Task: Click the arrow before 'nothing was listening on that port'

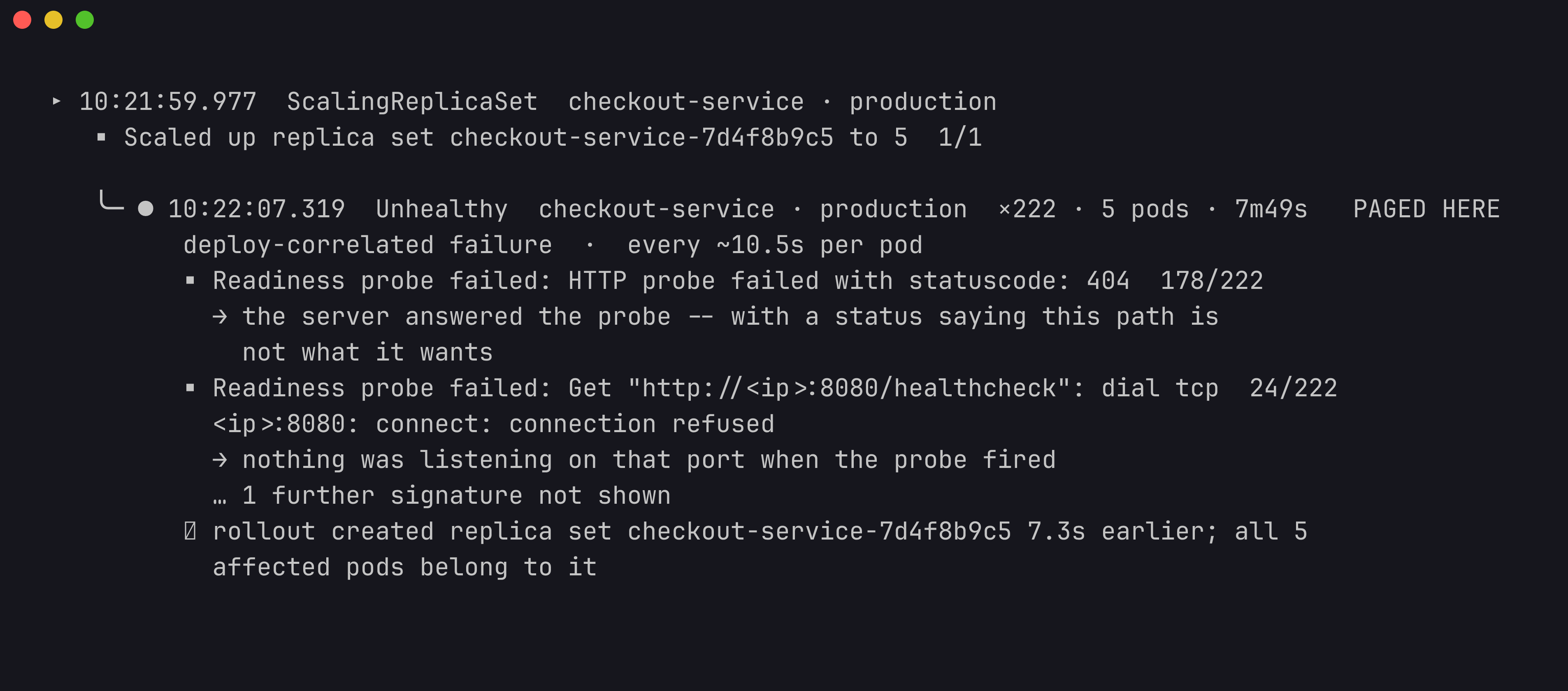Action: pos(220,460)
